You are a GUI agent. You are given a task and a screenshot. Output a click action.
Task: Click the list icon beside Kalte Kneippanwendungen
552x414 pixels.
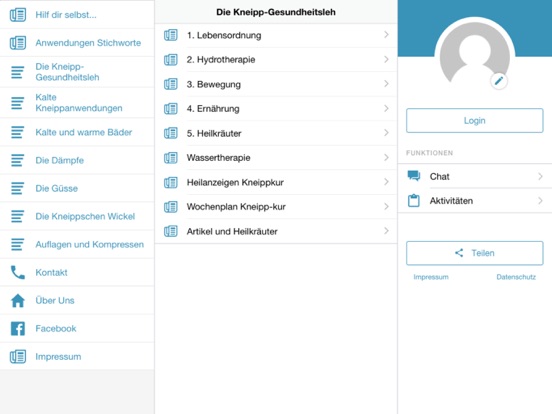click(x=18, y=103)
